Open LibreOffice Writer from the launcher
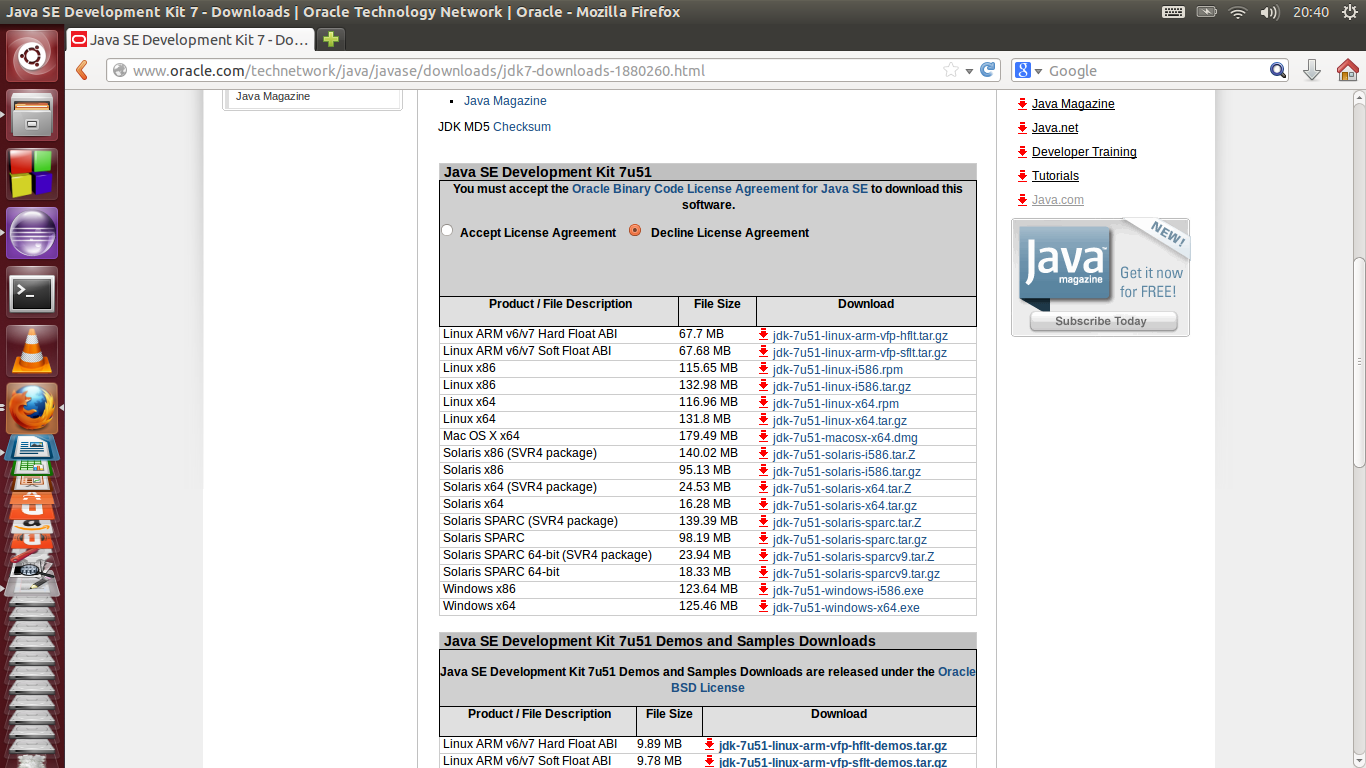The width and height of the screenshot is (1366, 768). click(x=33, y=446)
